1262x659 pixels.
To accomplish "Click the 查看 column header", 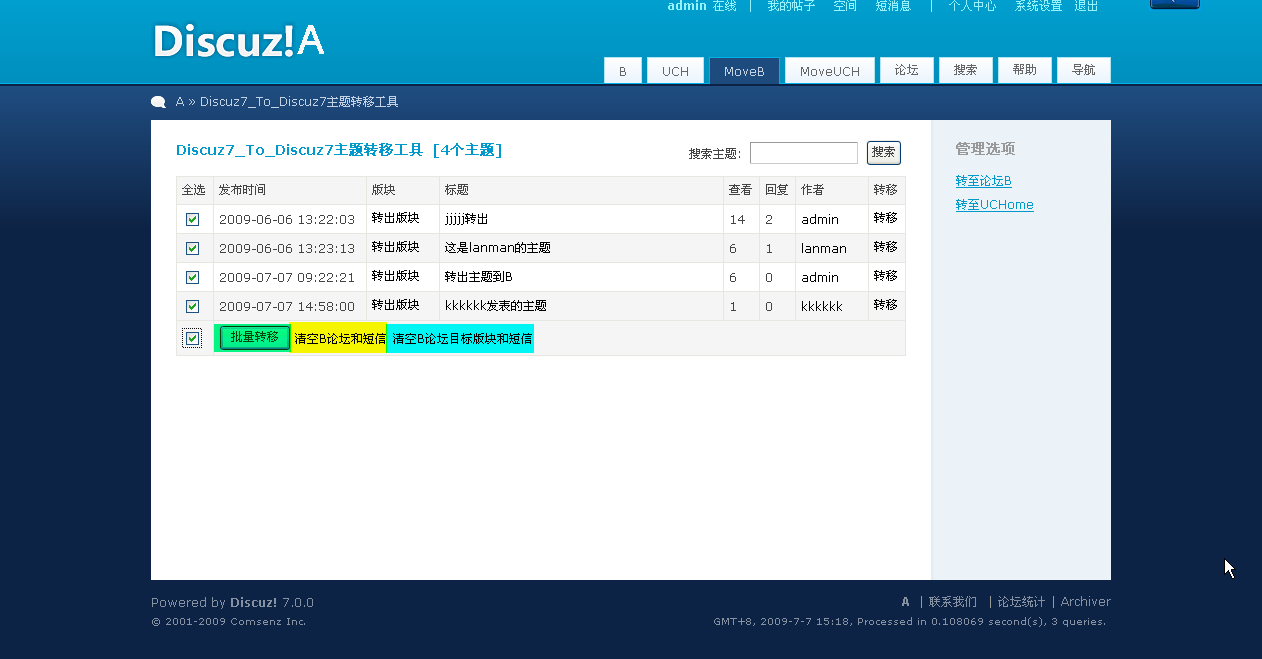I will tap(741, 190).
